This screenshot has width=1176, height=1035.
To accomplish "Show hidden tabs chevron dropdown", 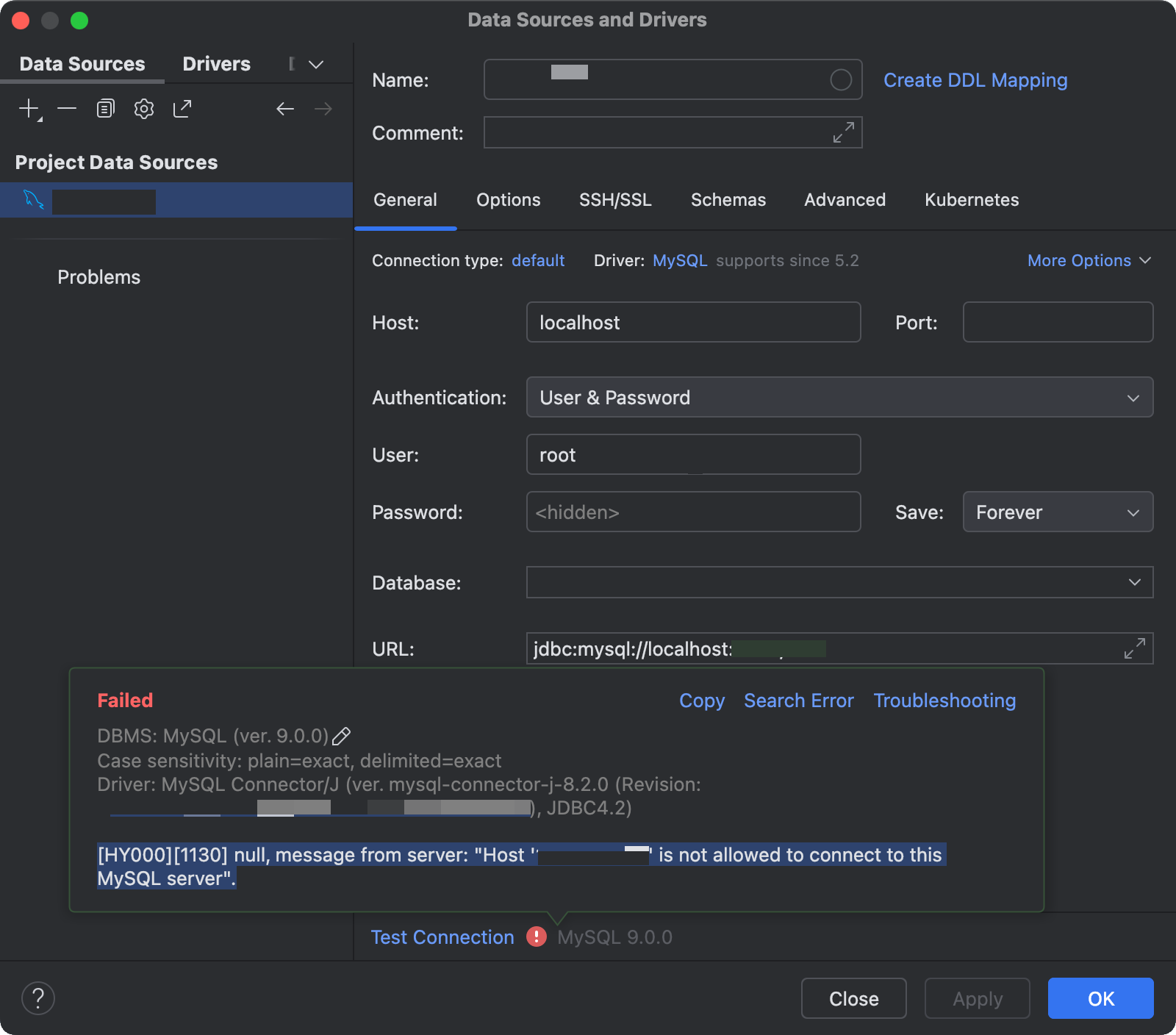I will (316, 65).
